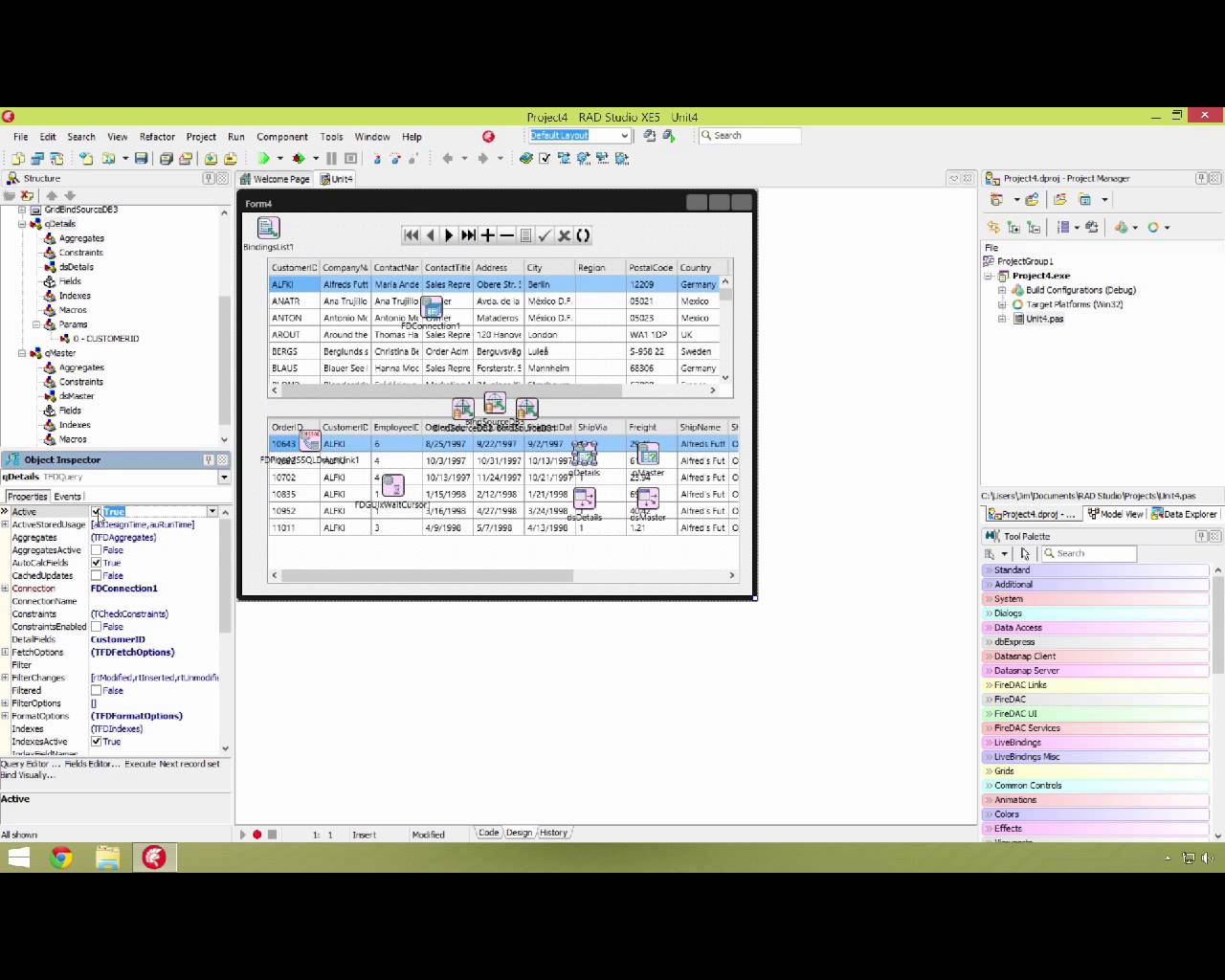1225x980 pixels.
Task: Open File Explorer from the taskbar
Action: pyautogui.click(x=107, y=857)
